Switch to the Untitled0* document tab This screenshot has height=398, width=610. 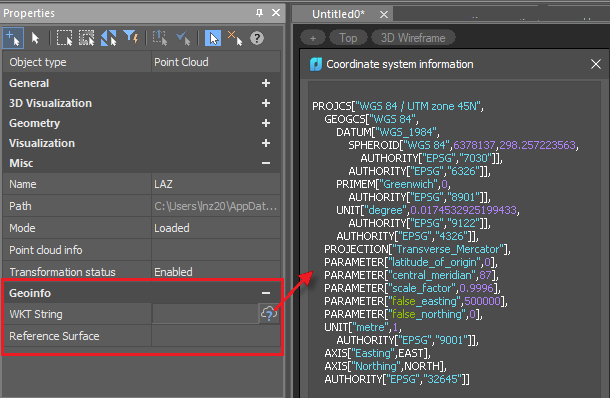coord(338,14)
